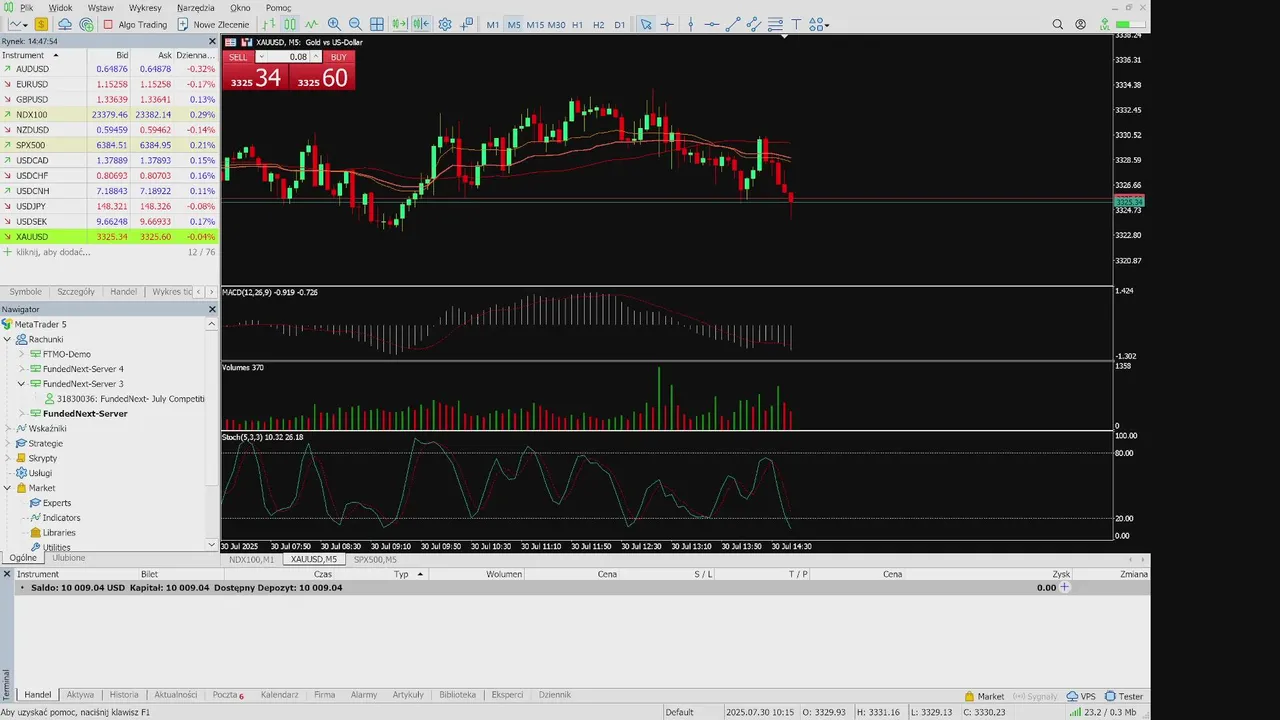Collapse the Rachunki tree node
This screenshot has height=720, width=1280.
click(8, 339)
